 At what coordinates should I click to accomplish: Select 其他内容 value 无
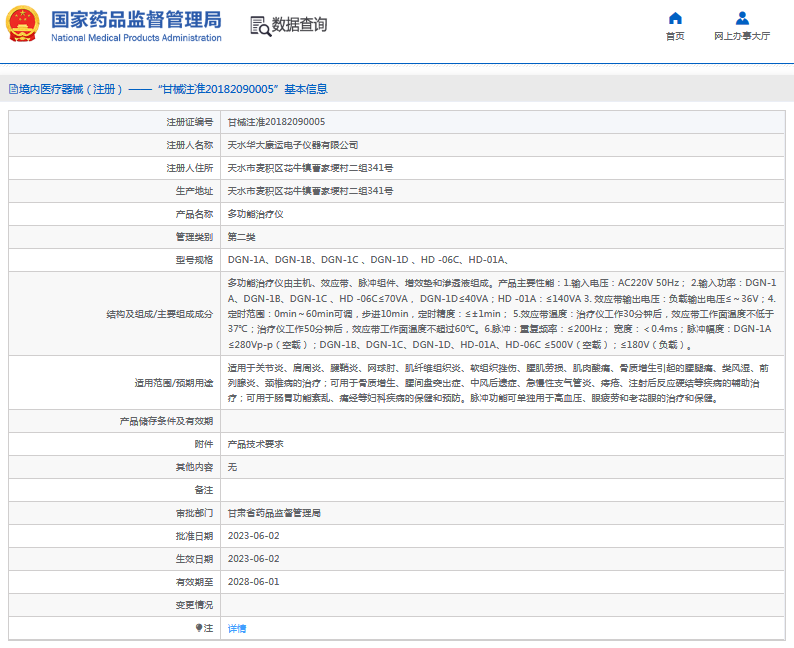pyautogui.click(x=232, y=467)
